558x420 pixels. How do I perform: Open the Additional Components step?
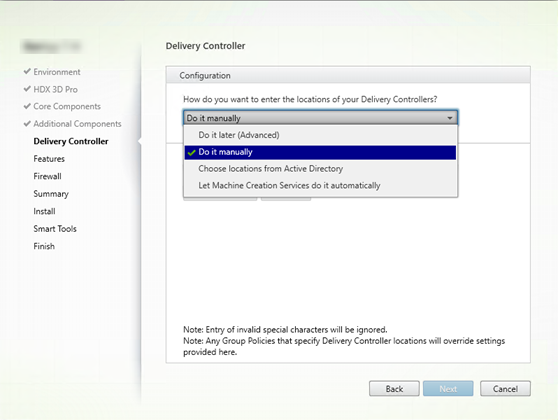[x=77, y=124]
